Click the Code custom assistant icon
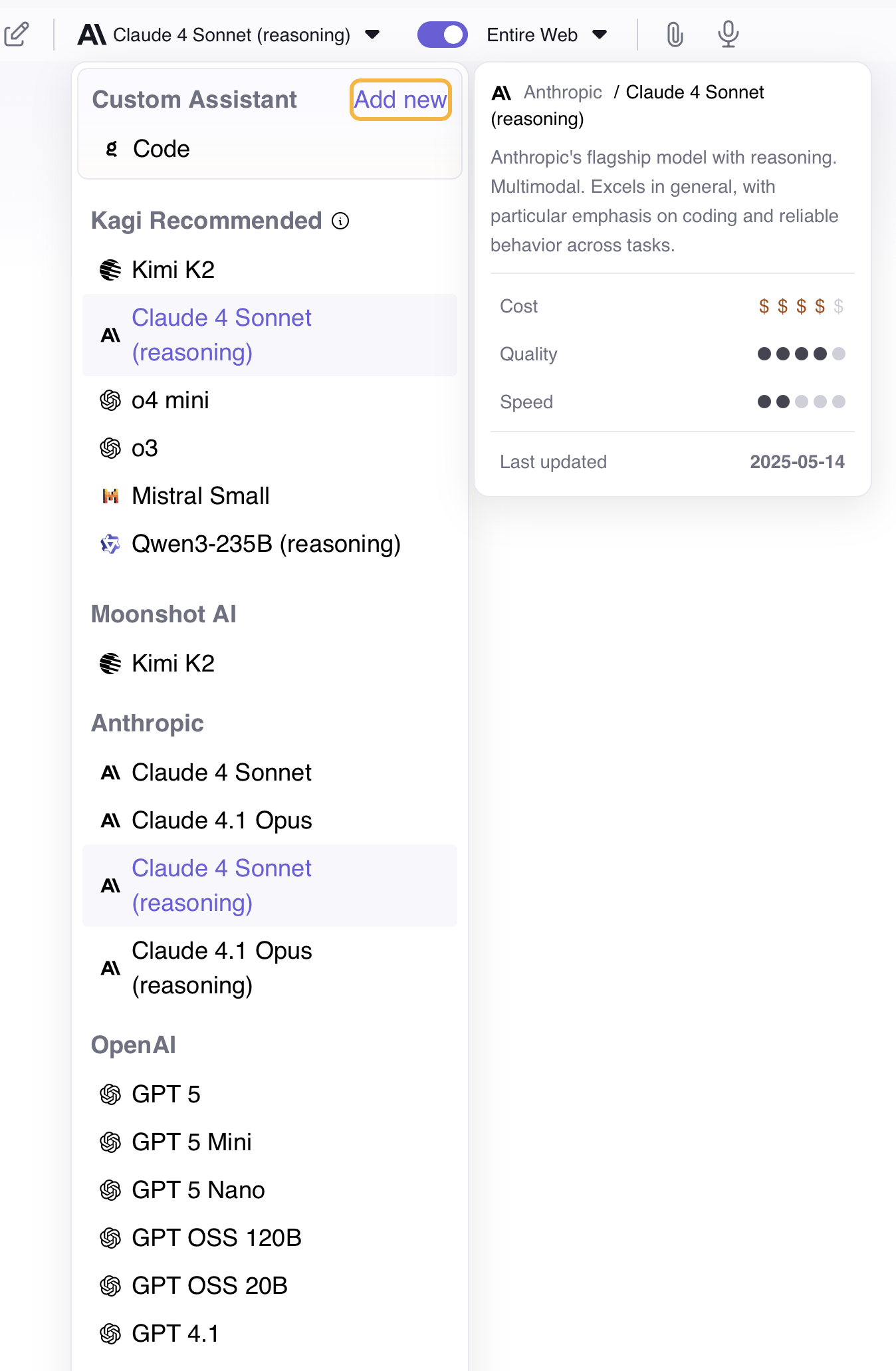This screenshot has width=896, height=1371. (112, 149)
